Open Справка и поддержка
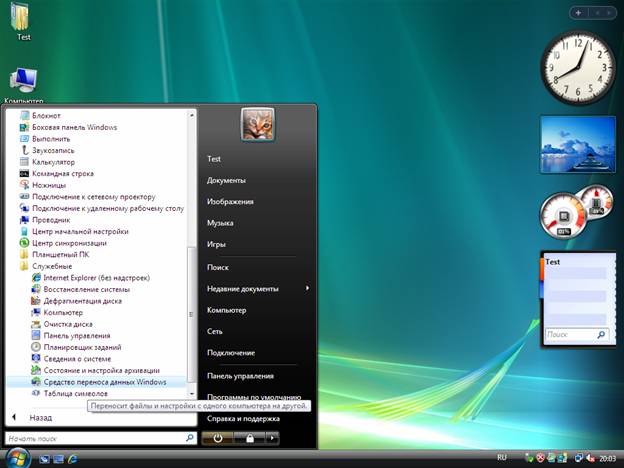The width and height of the screenshot is (624, 468). point(243,419)
